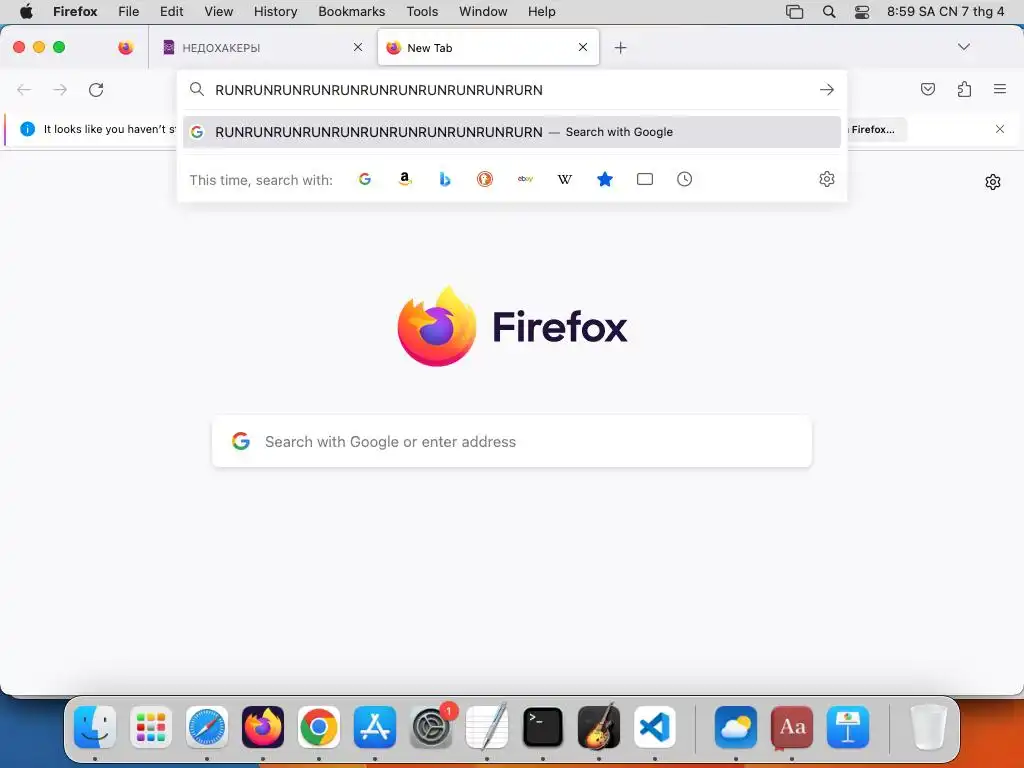Open the Tools menu
The width and height of the screenshot is (1024, 768).
tap(422, 11)
